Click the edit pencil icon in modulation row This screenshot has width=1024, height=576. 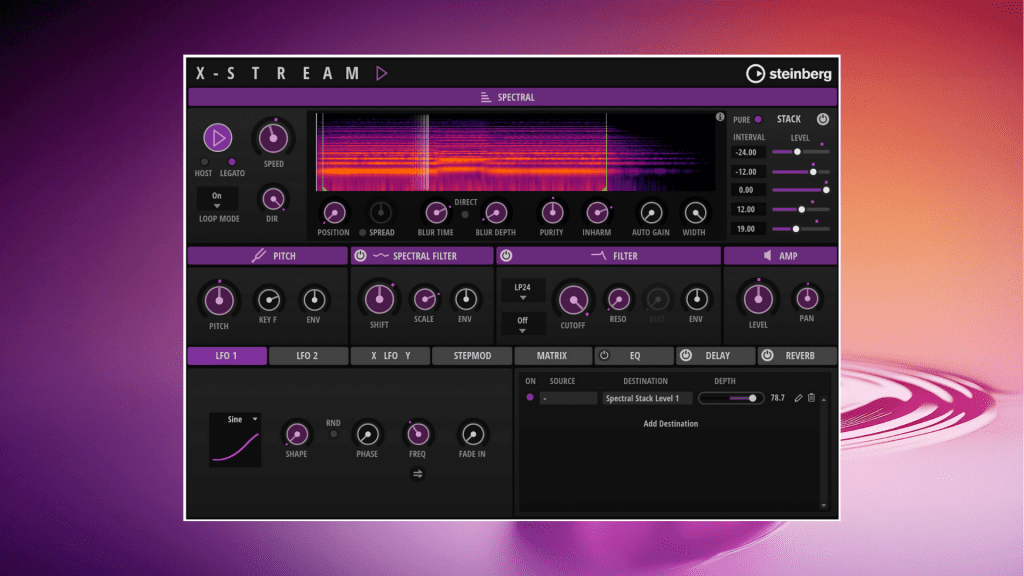click(x=798, y=398)
